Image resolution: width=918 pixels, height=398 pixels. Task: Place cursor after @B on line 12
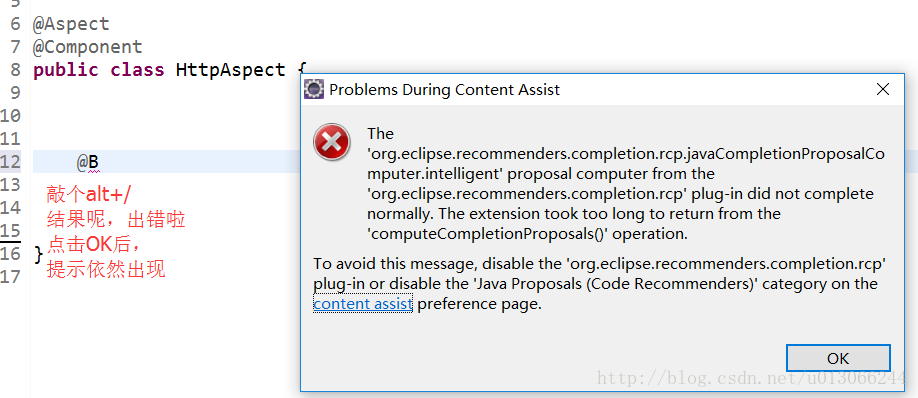(x=100, y=162)
